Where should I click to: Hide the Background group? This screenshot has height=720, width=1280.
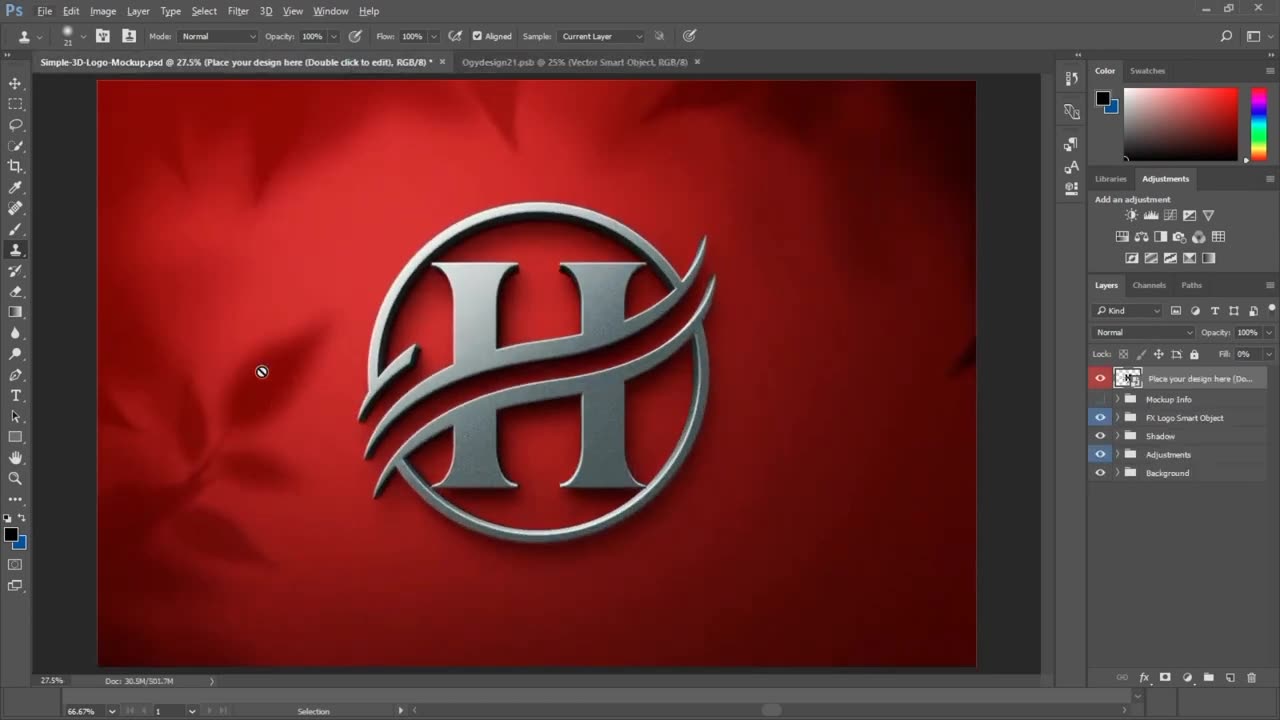1100,473
